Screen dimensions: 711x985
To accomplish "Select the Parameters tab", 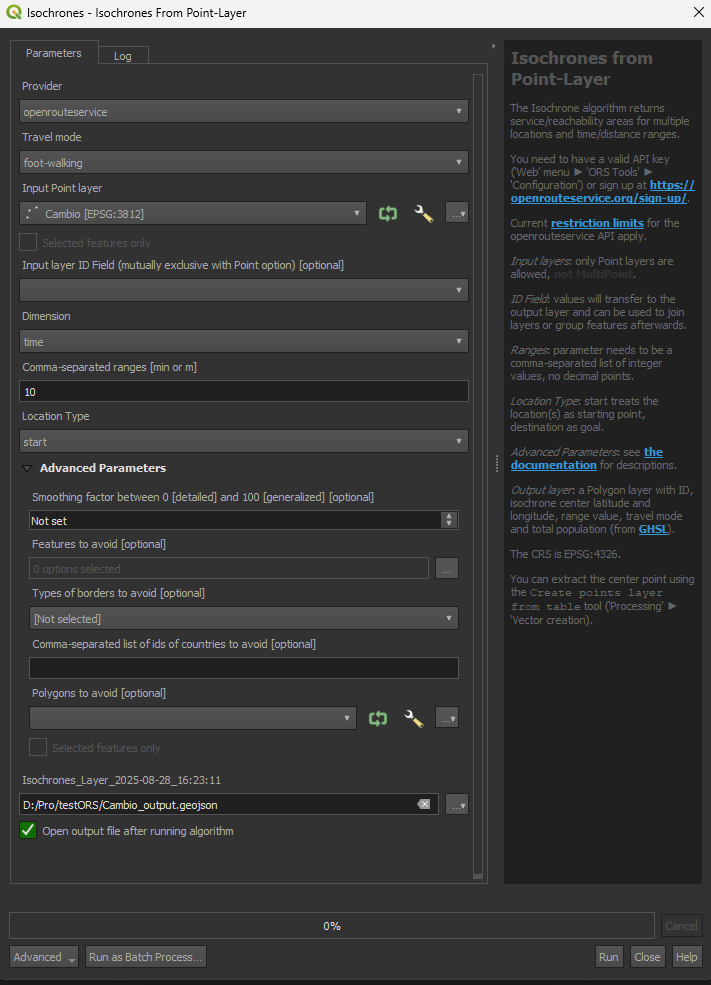I will 54,53.
